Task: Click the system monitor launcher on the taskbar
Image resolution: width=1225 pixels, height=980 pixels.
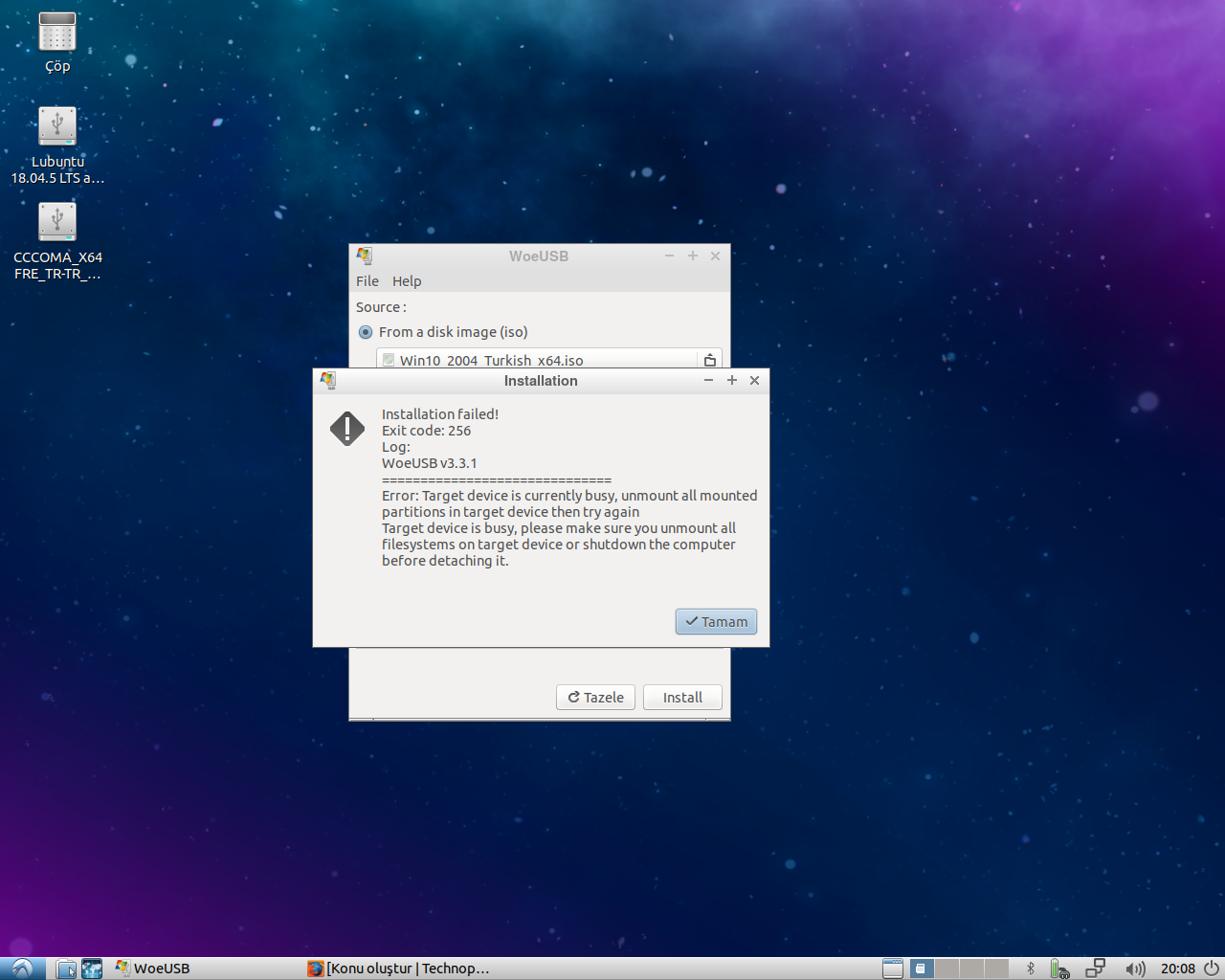Action: pyautogui.click(x=92, y=969)
